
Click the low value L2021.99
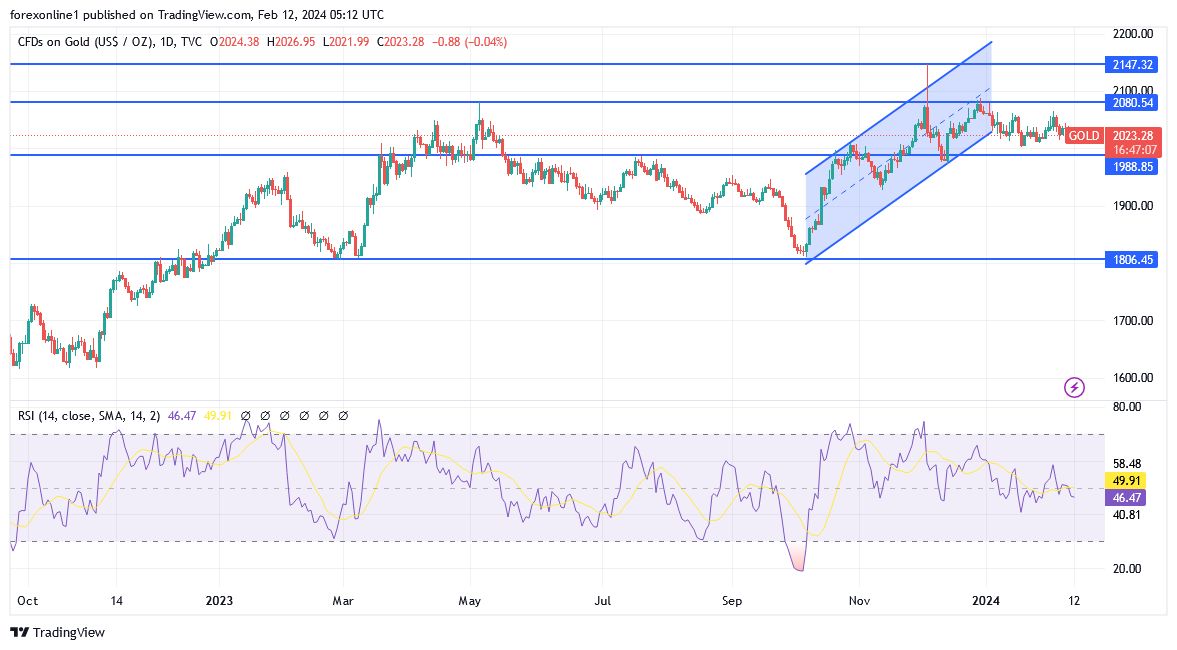(x=346, y=42)
